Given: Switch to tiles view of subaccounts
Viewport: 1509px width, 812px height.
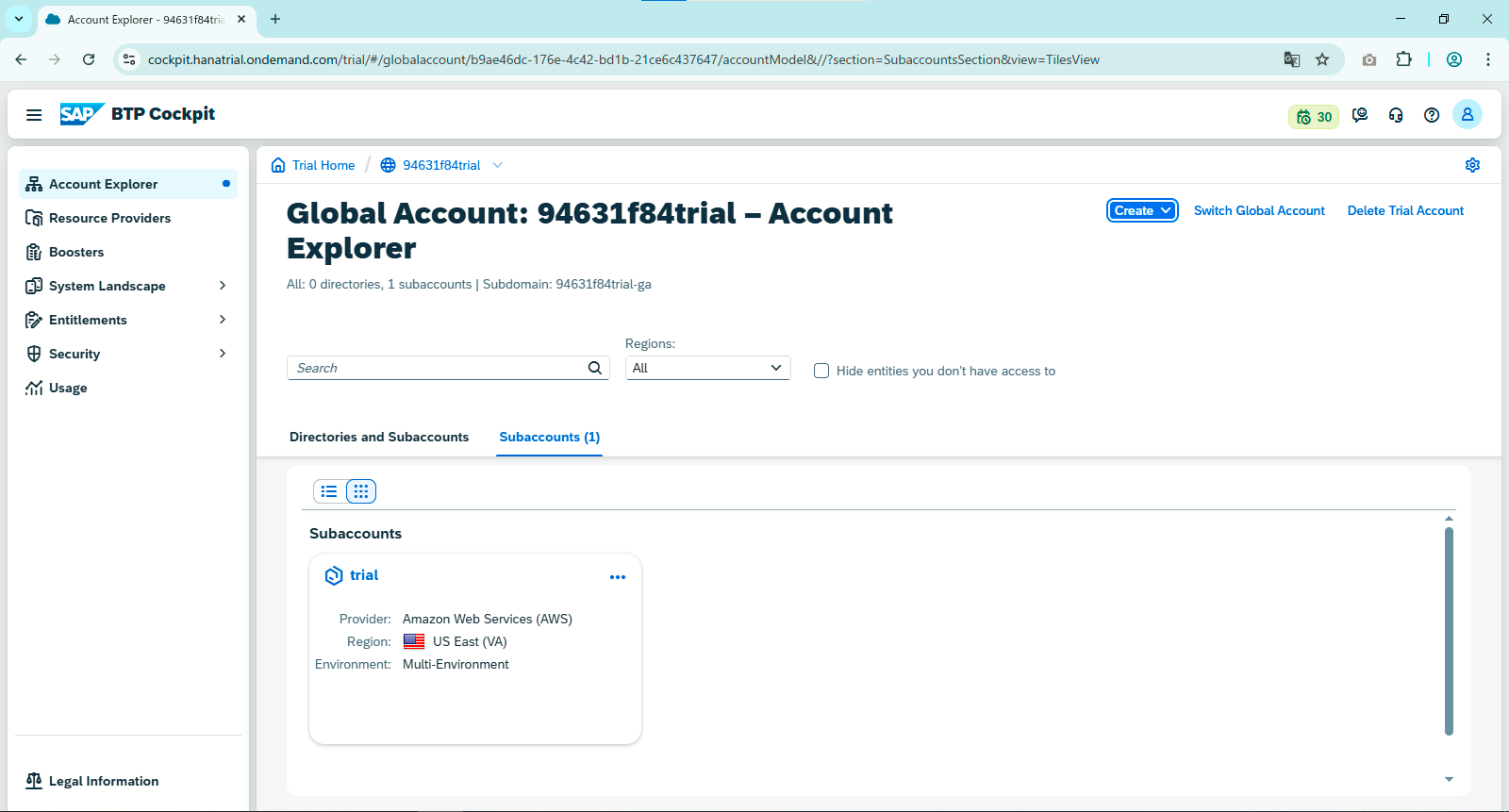Looking at the screenshot, I should point(361,491).
